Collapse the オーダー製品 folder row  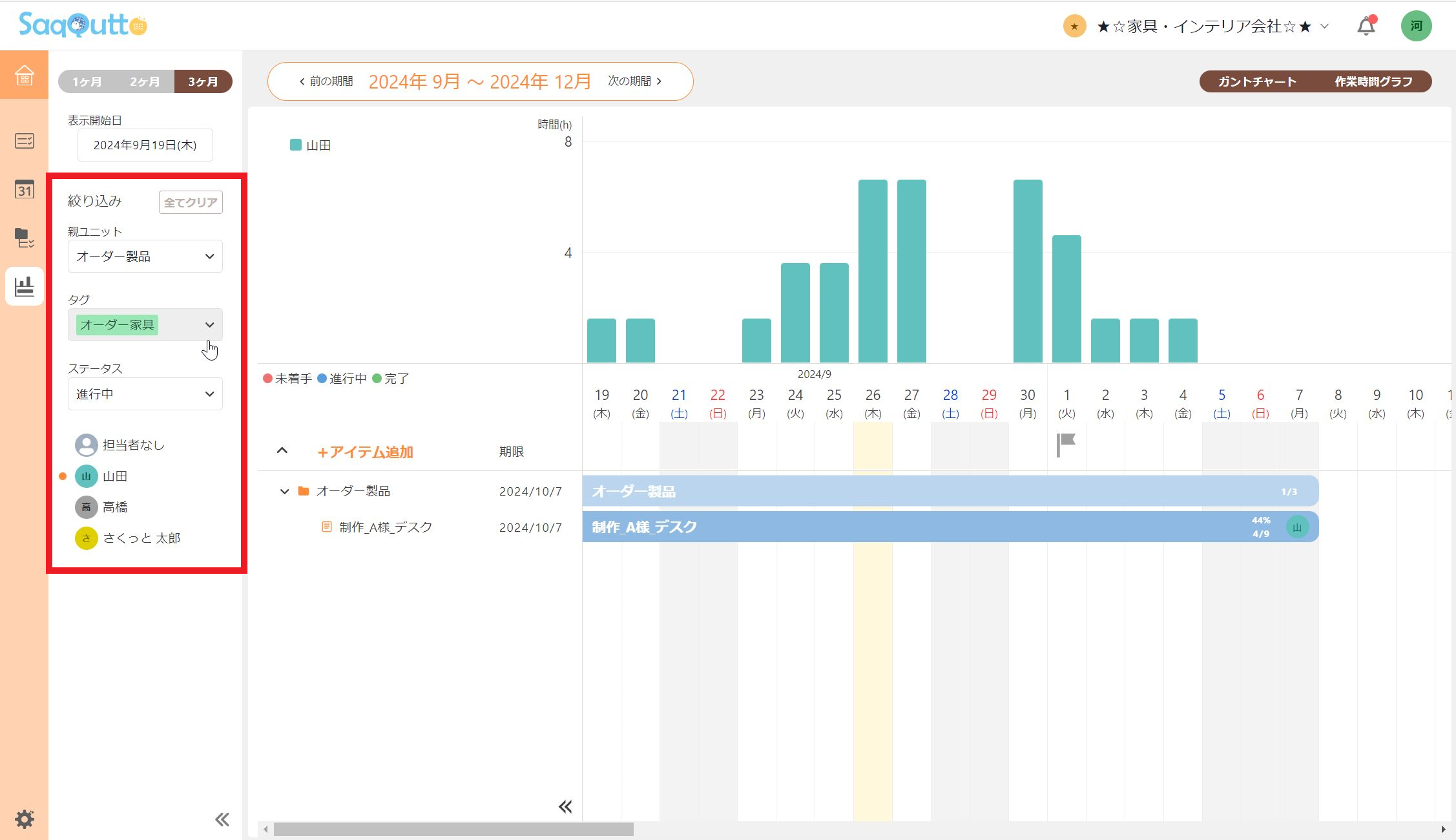[284, 492]
